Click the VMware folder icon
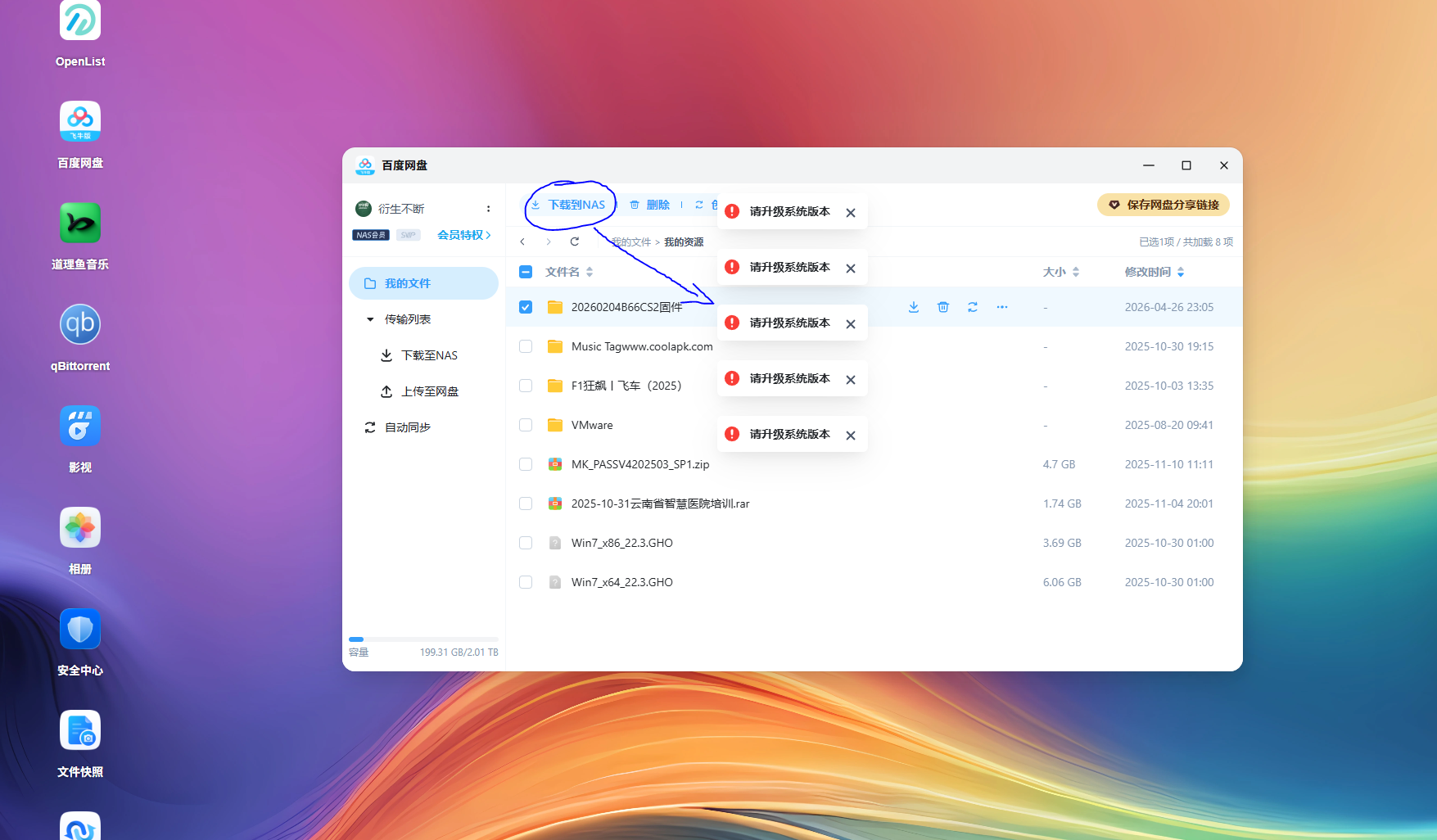 coord(555,425)
